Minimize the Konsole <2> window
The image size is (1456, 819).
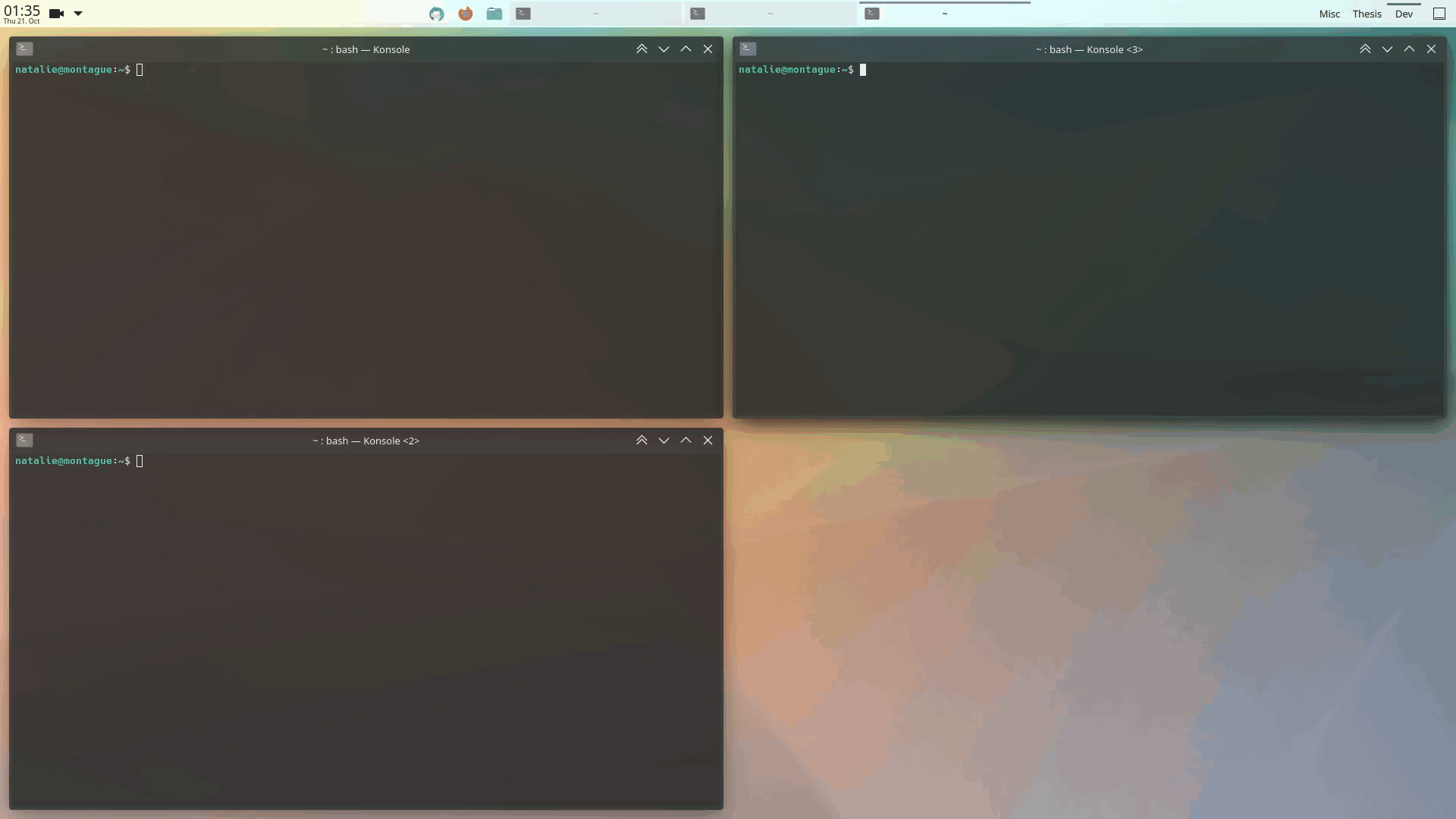(664, 440)
